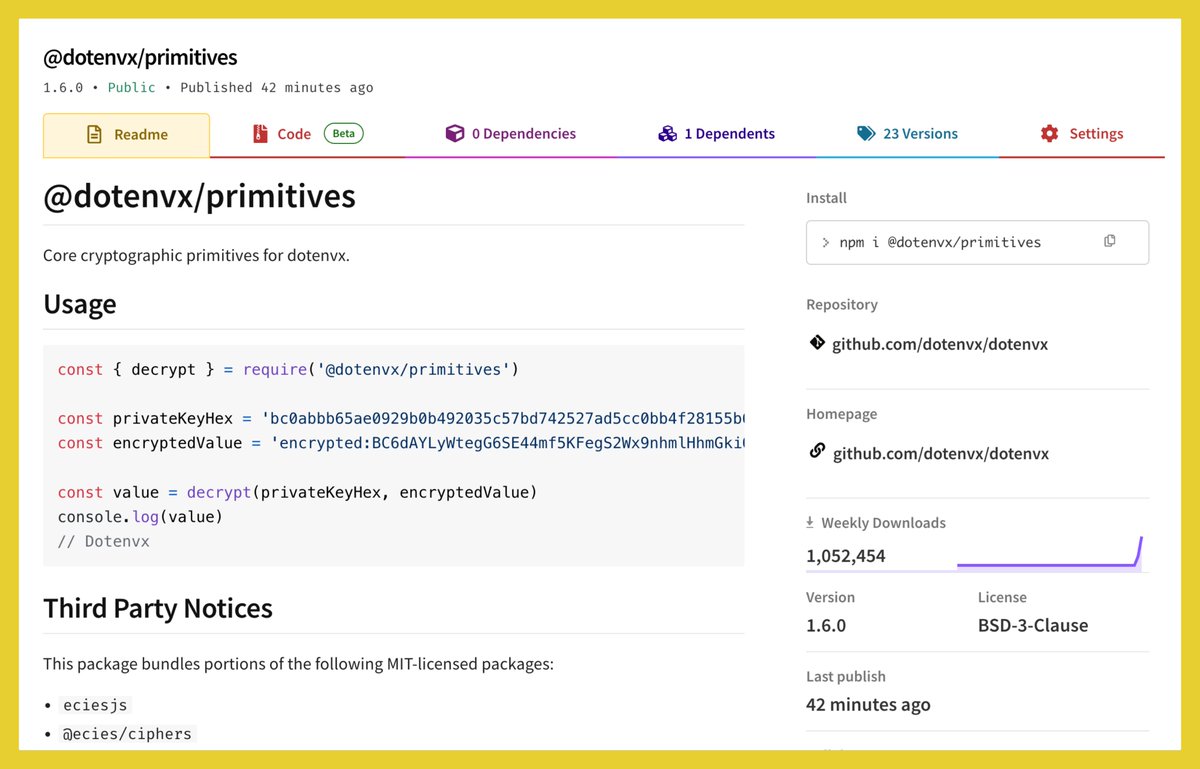View the 1 Dependents tab
The image size is (1200, 769).
(716, 134)
